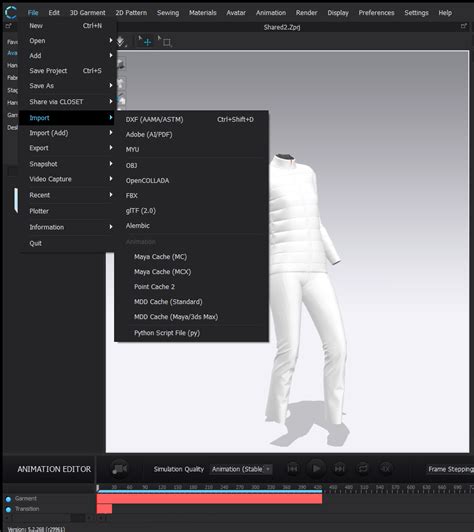Open the Frame Stepping dropdown
This screenshot has height=532, width=474.
(x=450, y=469)
